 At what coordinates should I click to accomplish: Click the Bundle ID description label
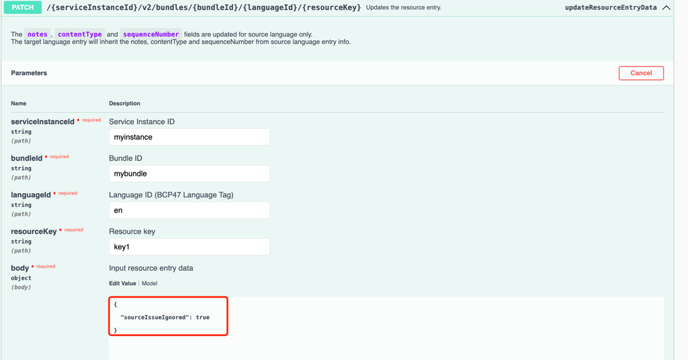pos(125,158)
